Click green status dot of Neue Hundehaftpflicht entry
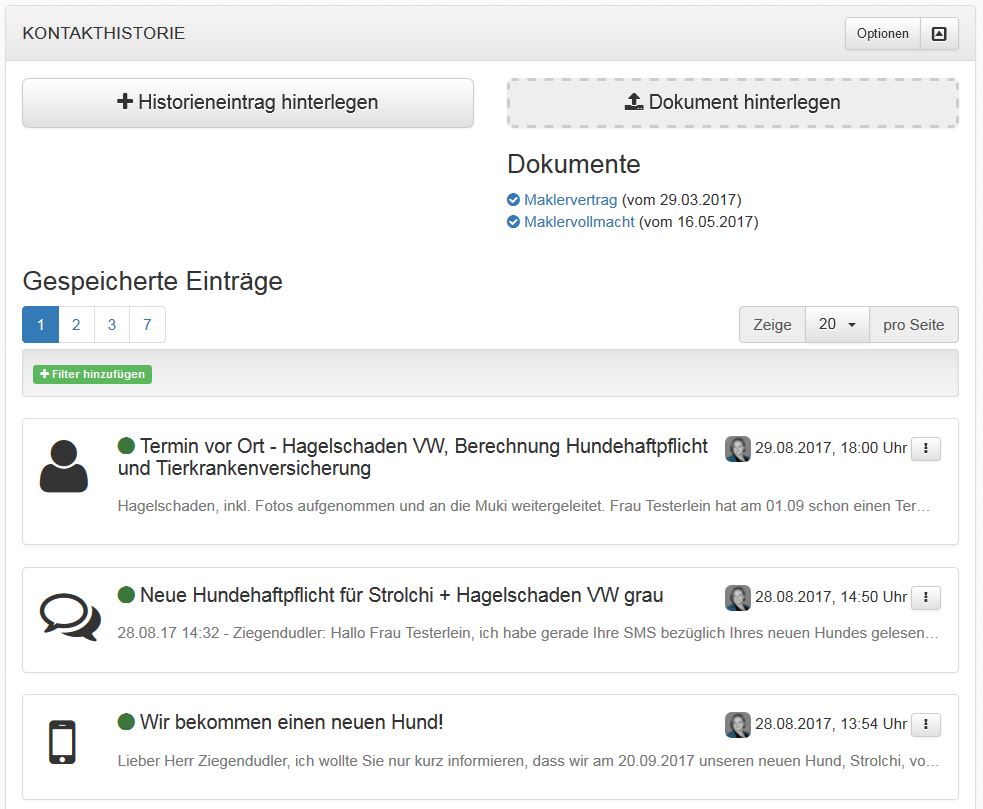This screenshot has width=983, height=809. pyautogui.click(x=126, y=595)
